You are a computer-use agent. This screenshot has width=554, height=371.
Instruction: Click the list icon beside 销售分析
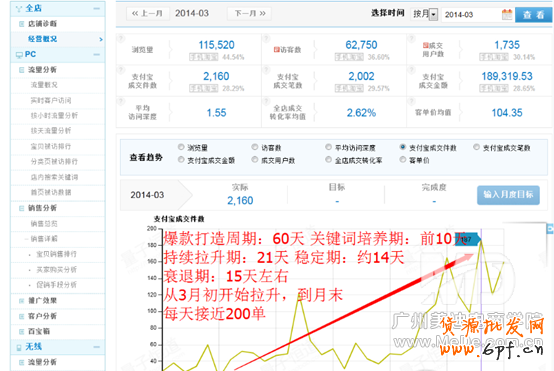22,208
